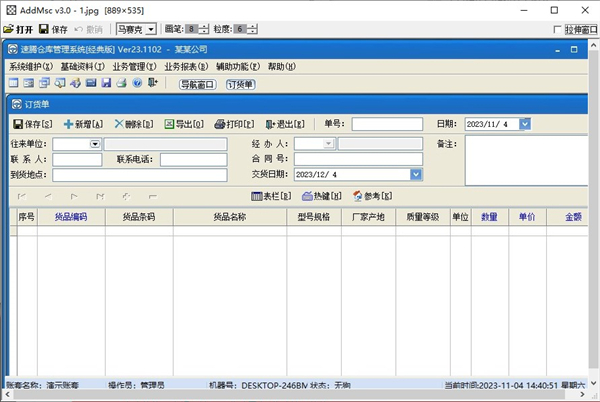Screen dimensions: 600x402
Task: Click the 金额 amount column header
Action: point(567,217)
